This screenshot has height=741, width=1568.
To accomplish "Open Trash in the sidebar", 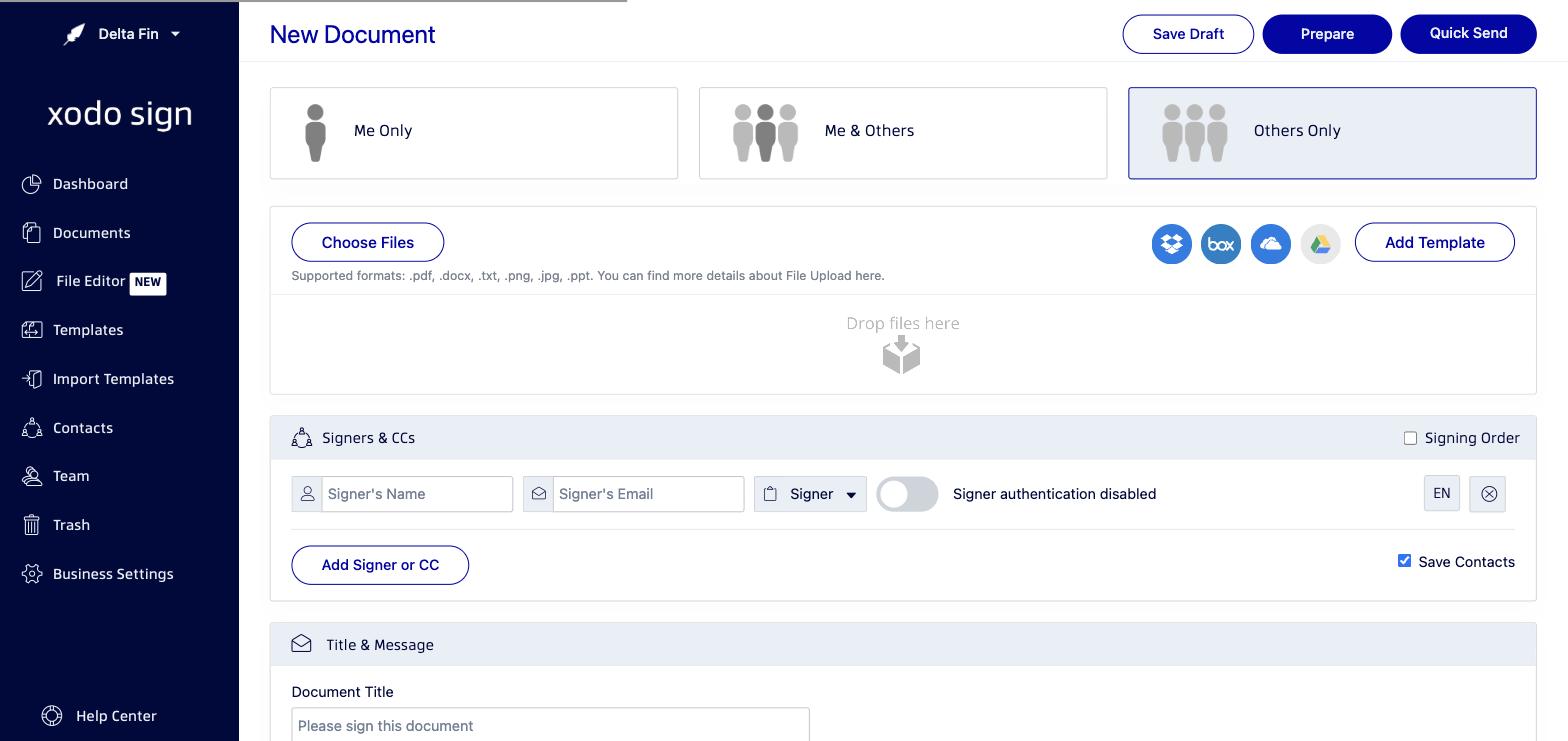I will pos(71,525).
